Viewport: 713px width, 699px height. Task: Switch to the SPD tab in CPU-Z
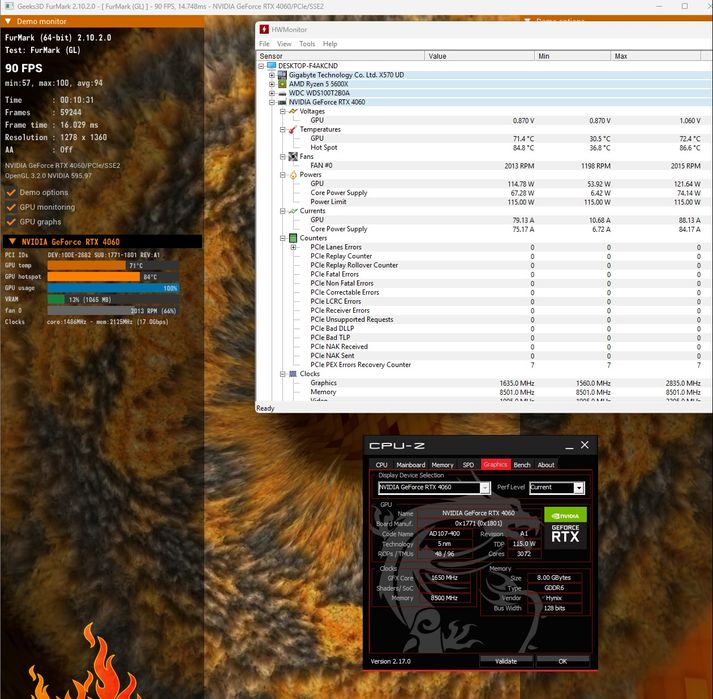pos(468,465)
